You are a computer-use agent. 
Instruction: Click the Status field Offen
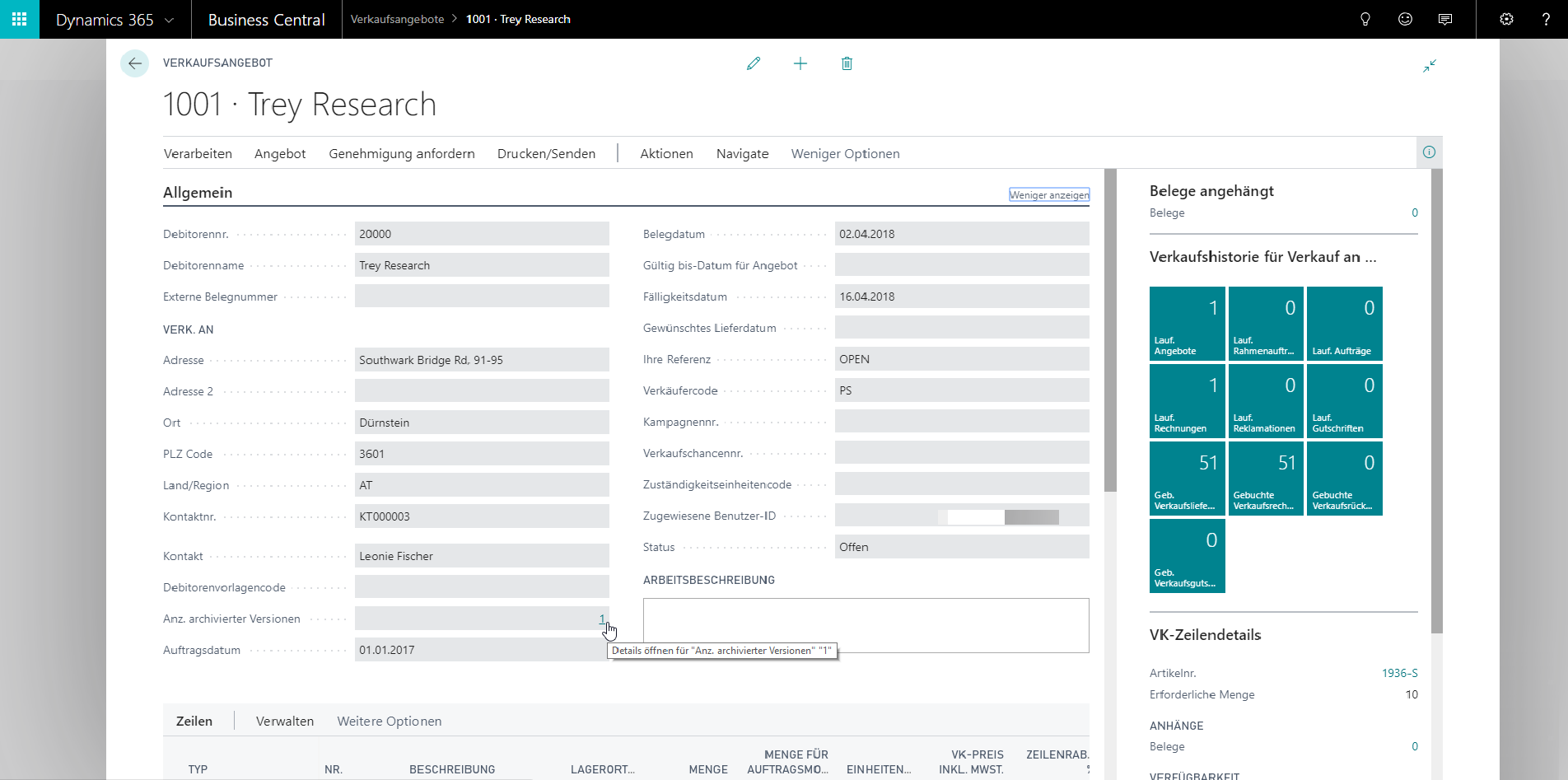[962, 547]
